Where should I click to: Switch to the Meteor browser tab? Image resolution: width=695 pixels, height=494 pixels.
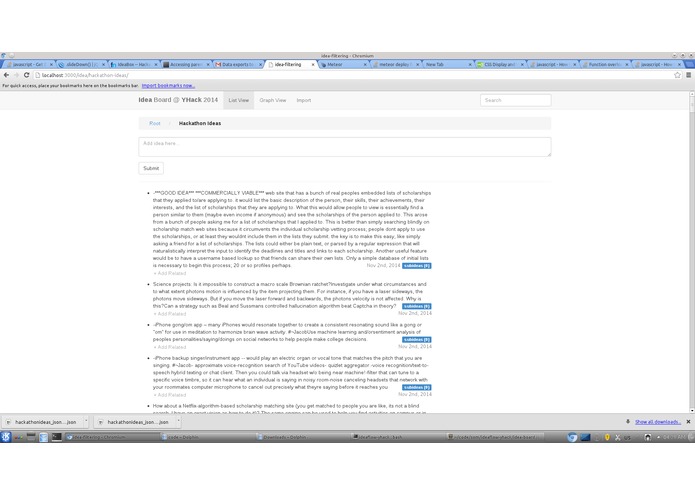[342, 65]
